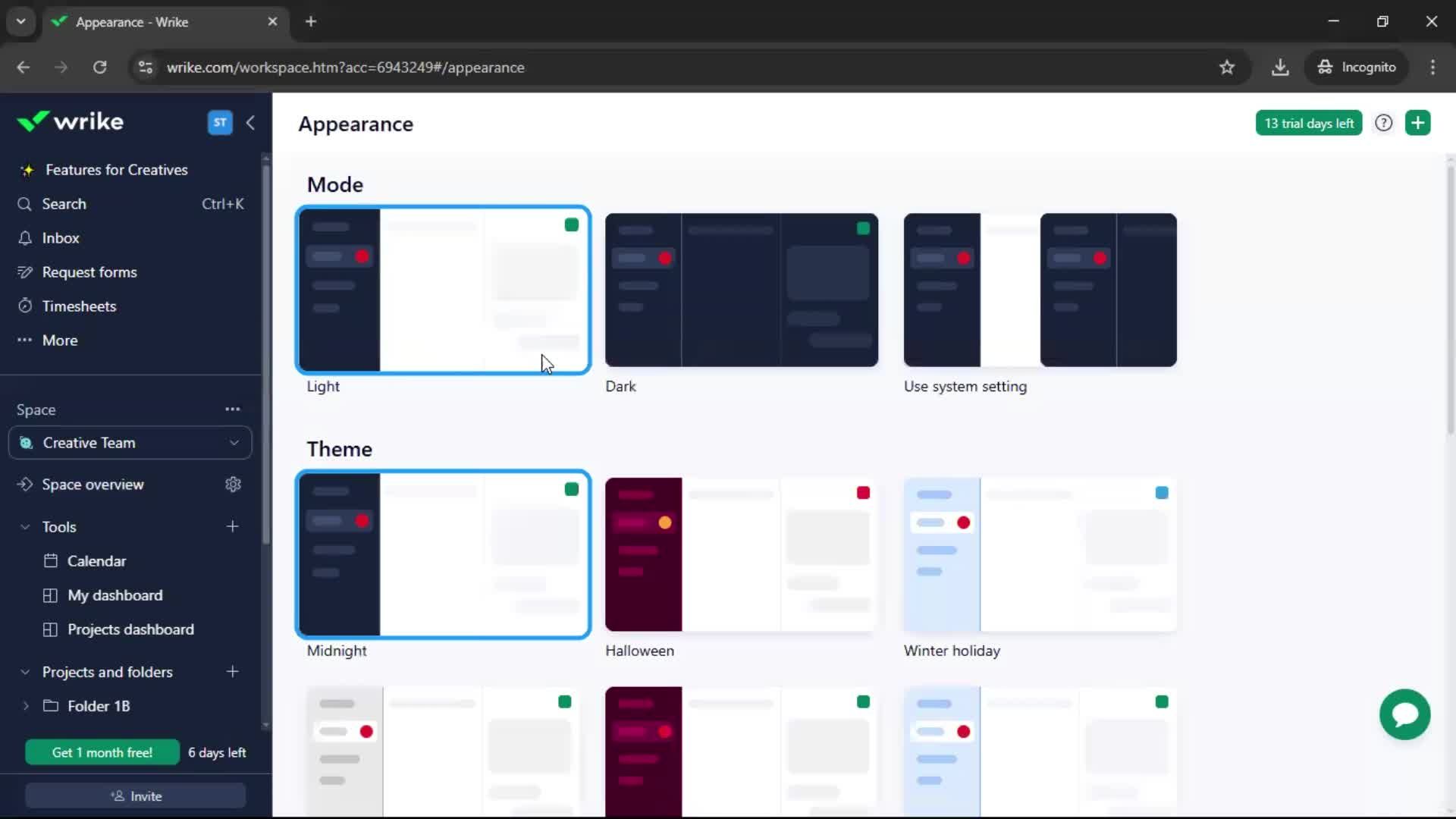Reload the page
This screenshot has height=819, width=1456.
point(99,67)
